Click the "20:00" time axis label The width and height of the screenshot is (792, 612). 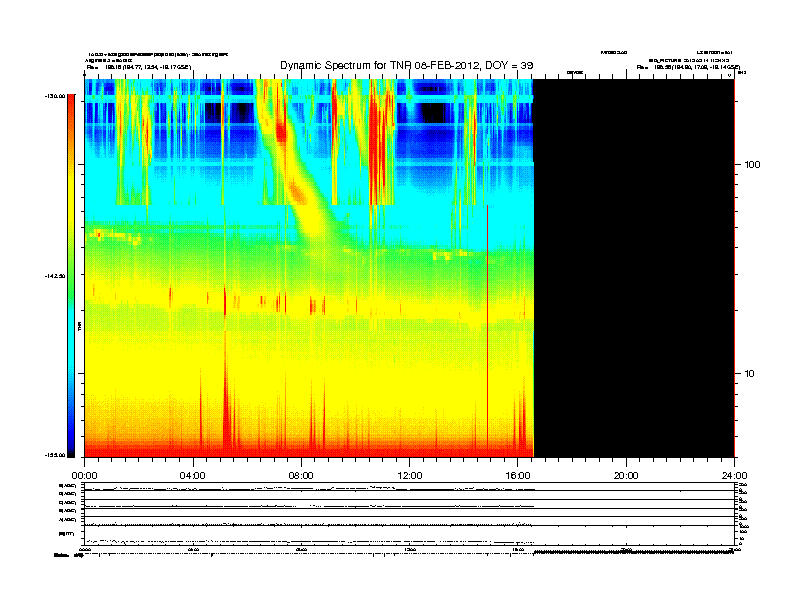pos(626,476)
